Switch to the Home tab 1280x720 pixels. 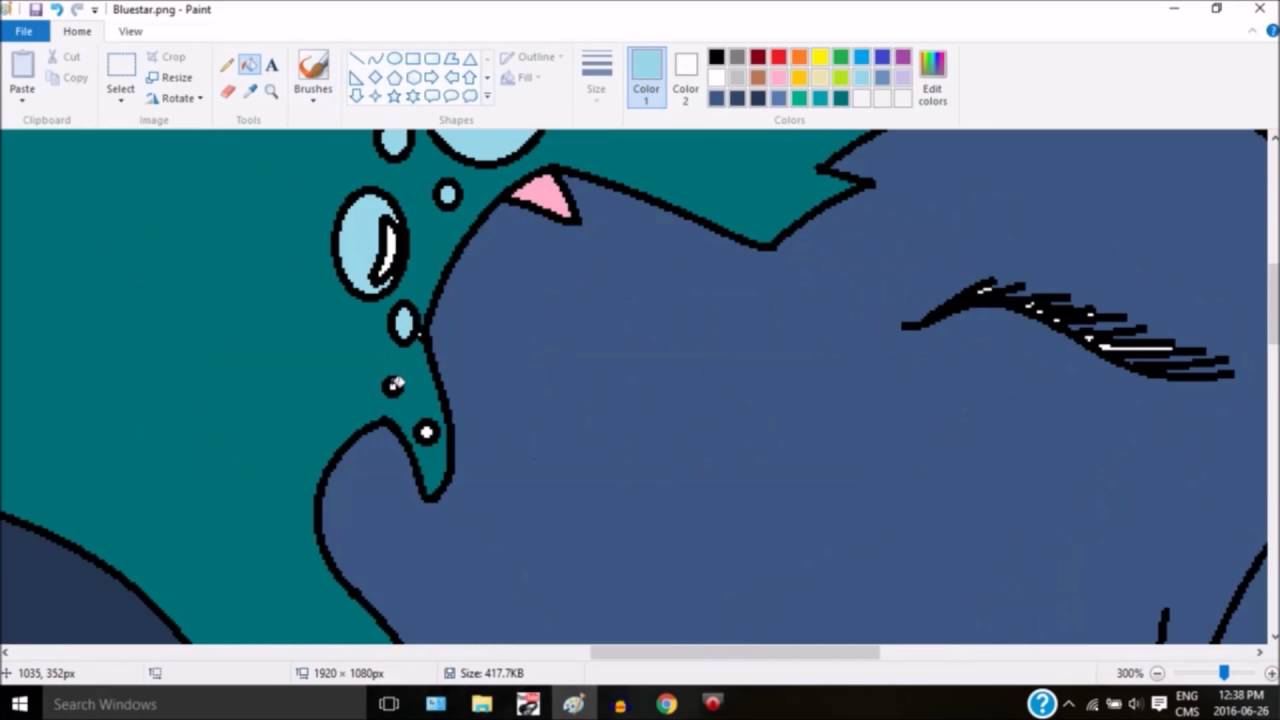click(77, 31)
